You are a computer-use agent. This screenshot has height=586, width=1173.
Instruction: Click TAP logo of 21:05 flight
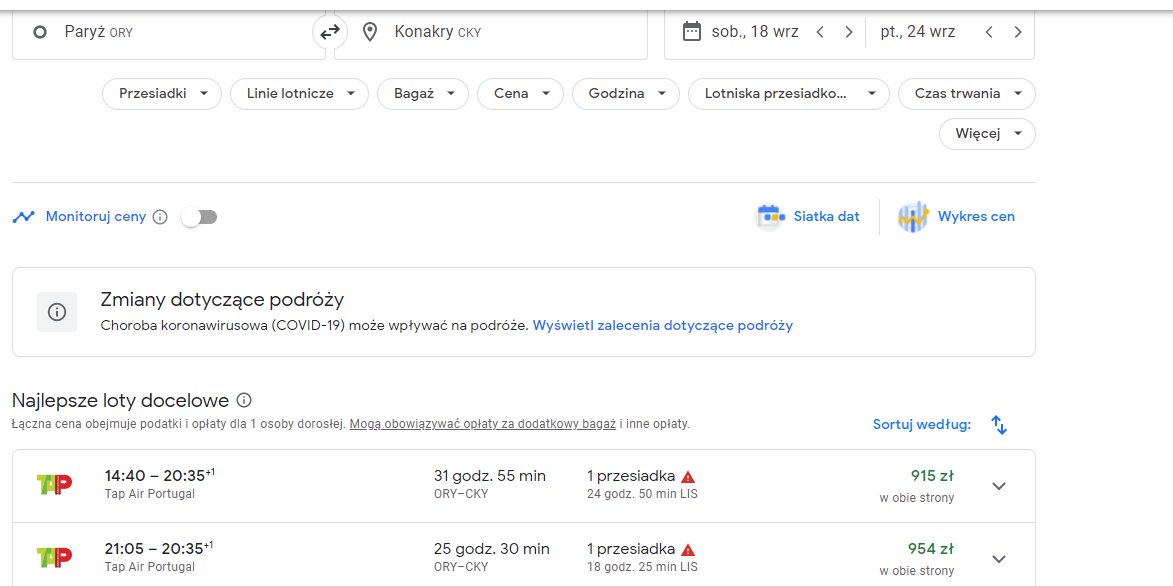(55, 557)
